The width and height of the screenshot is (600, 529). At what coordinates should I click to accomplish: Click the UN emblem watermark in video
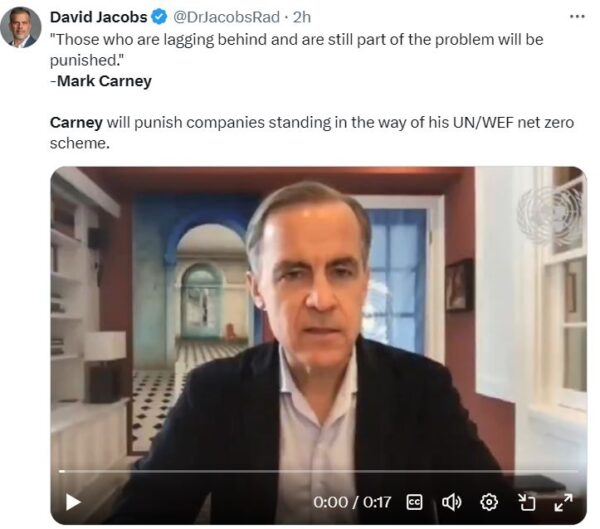click(549, 215)
